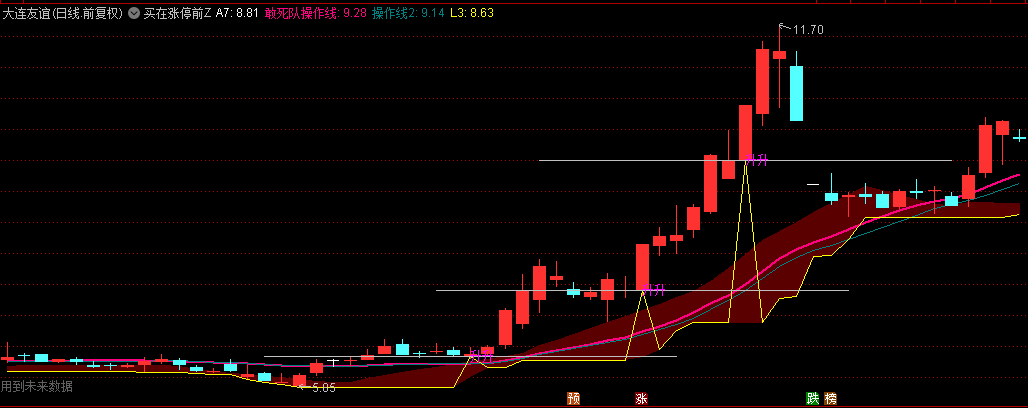Click the brown 榜 event marker
Image resolution: width=1028 pixels, height=408 pixels.
[x=831, y=398]
